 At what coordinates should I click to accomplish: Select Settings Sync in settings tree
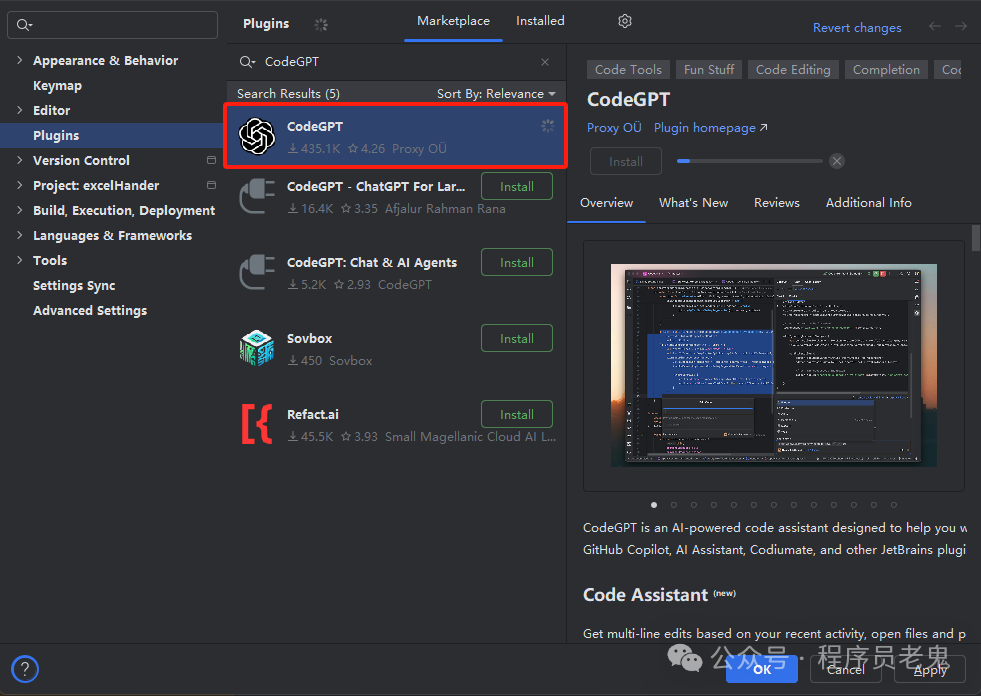(74, 286)
